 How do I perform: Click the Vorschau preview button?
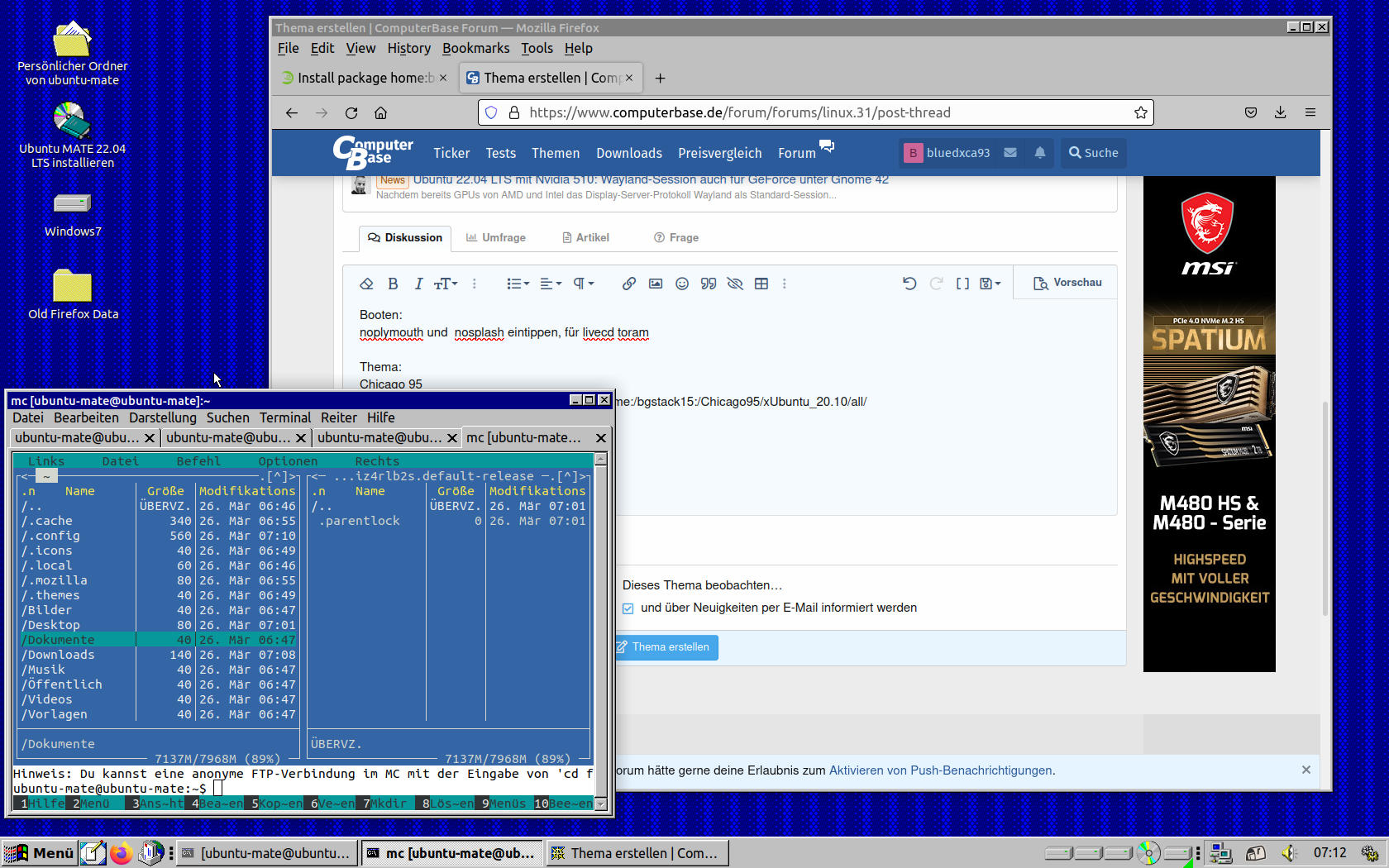tap(1067, 283)
